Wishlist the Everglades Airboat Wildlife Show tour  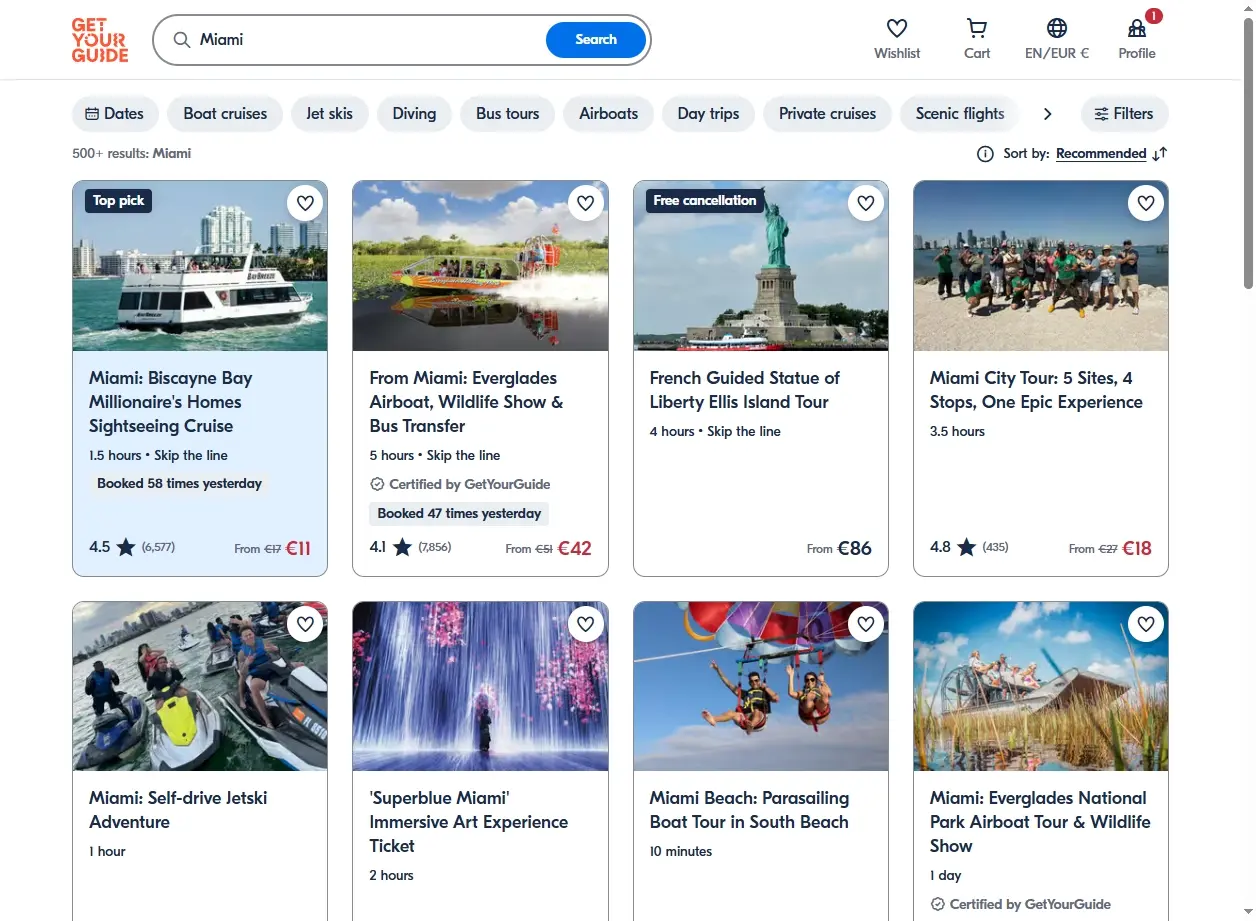point(585,203)
